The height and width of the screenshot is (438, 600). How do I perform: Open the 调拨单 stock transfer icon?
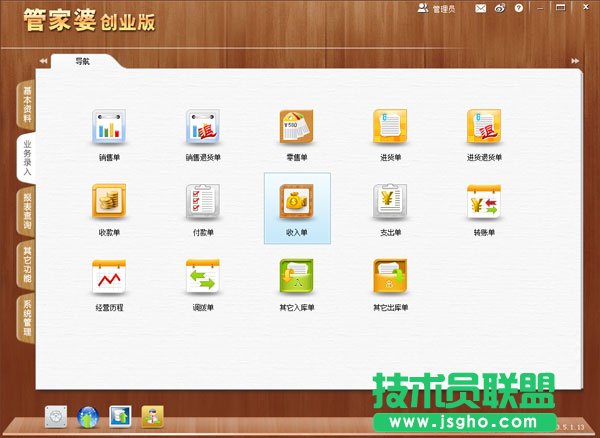203,277
